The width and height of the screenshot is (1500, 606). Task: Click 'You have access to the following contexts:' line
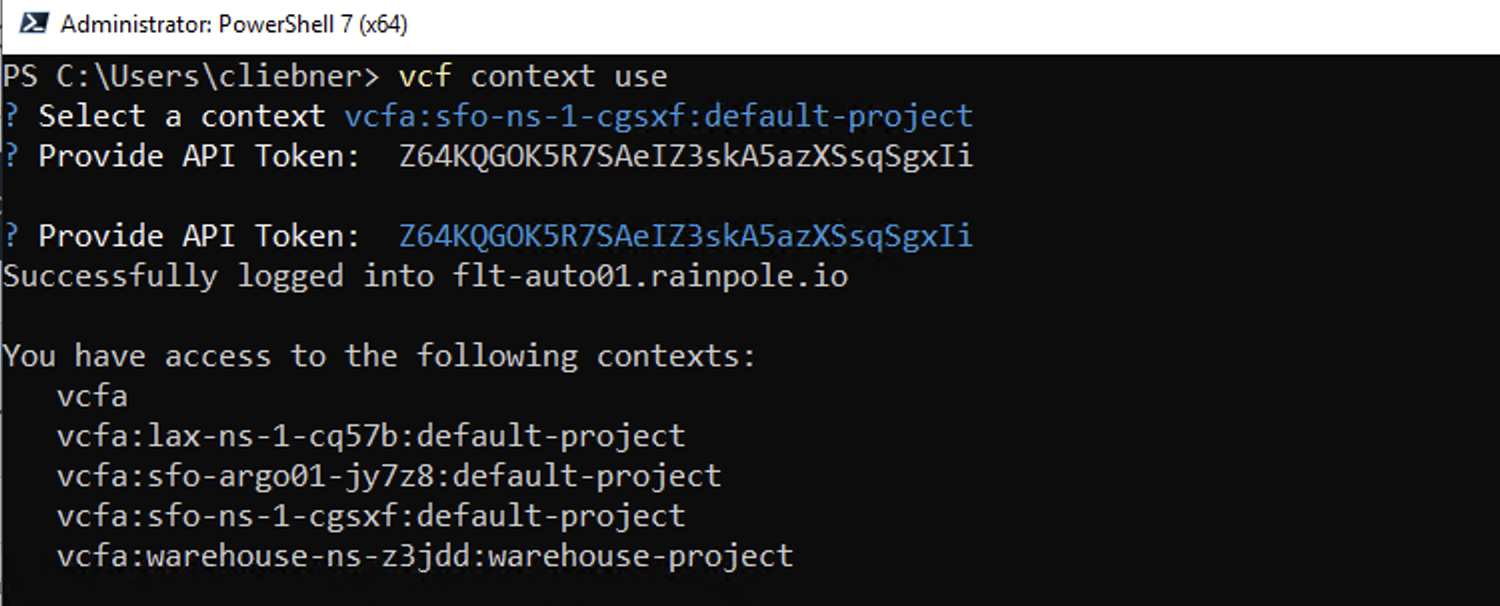pos(380,356)
